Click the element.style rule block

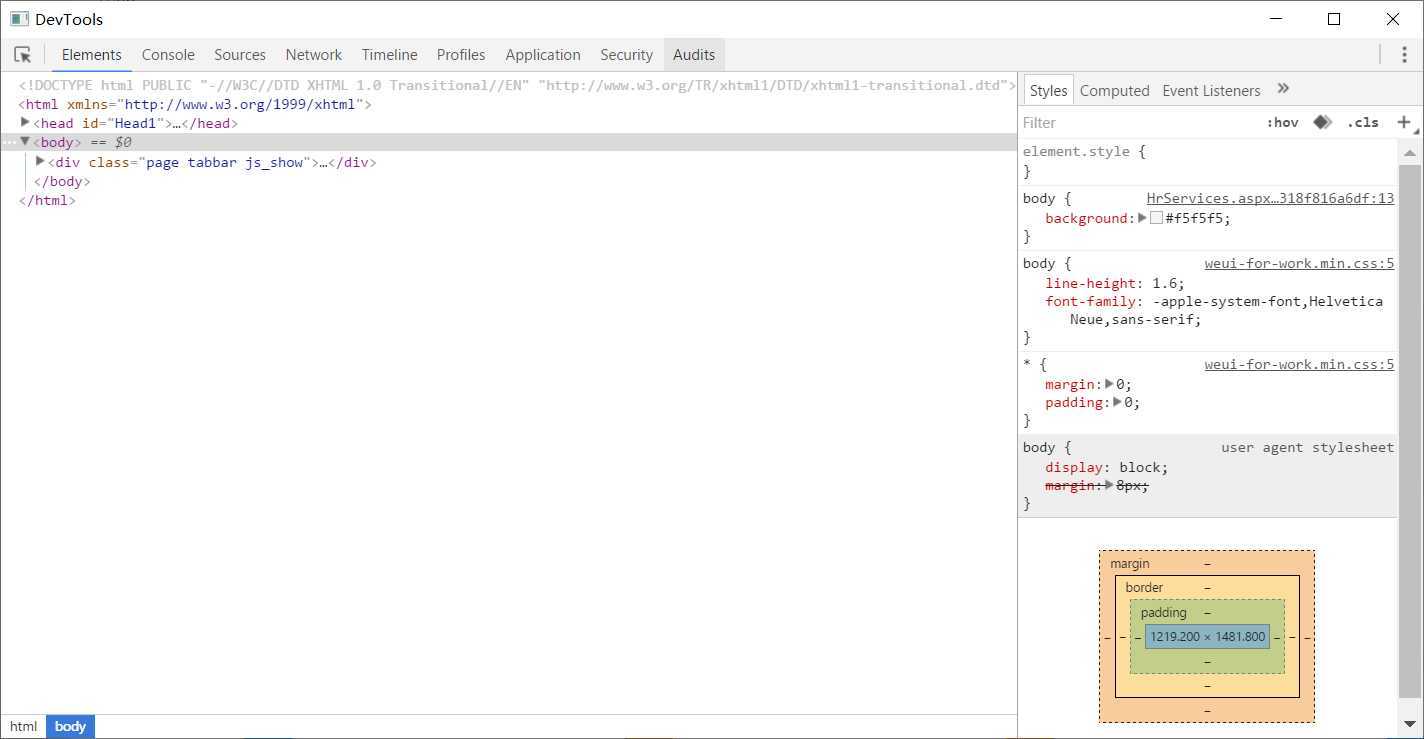(1208, 161)
